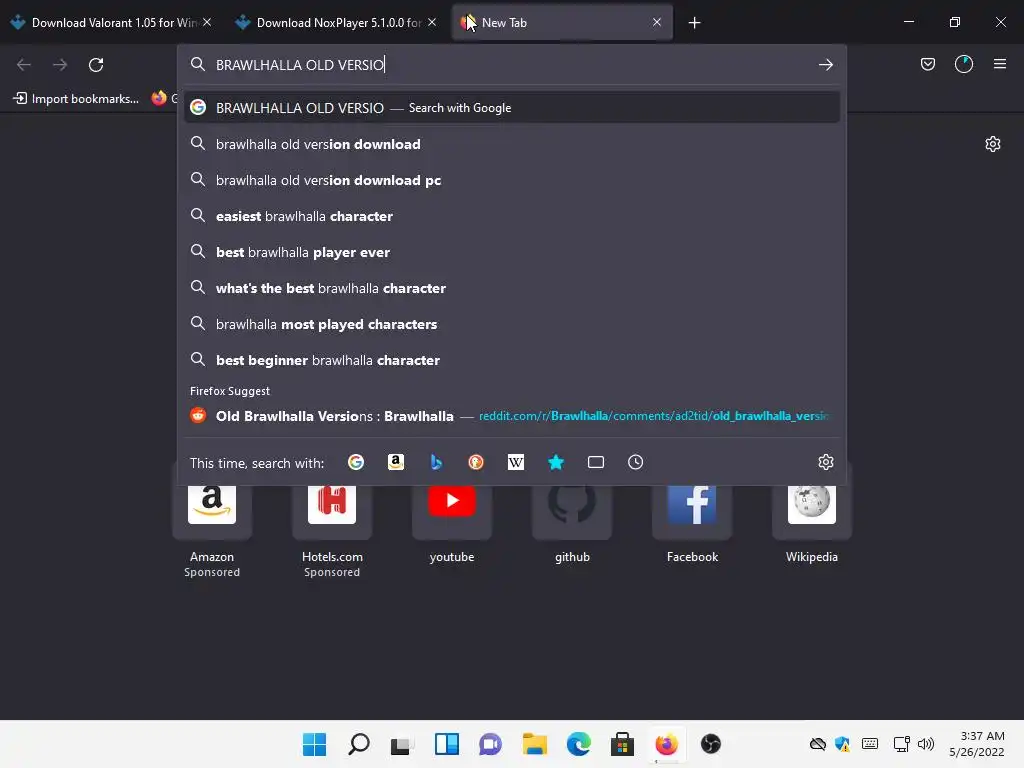Click the Firefox icon in taskbar
The width and height of the screenshot is (1024, 768).
pos(666,744)
